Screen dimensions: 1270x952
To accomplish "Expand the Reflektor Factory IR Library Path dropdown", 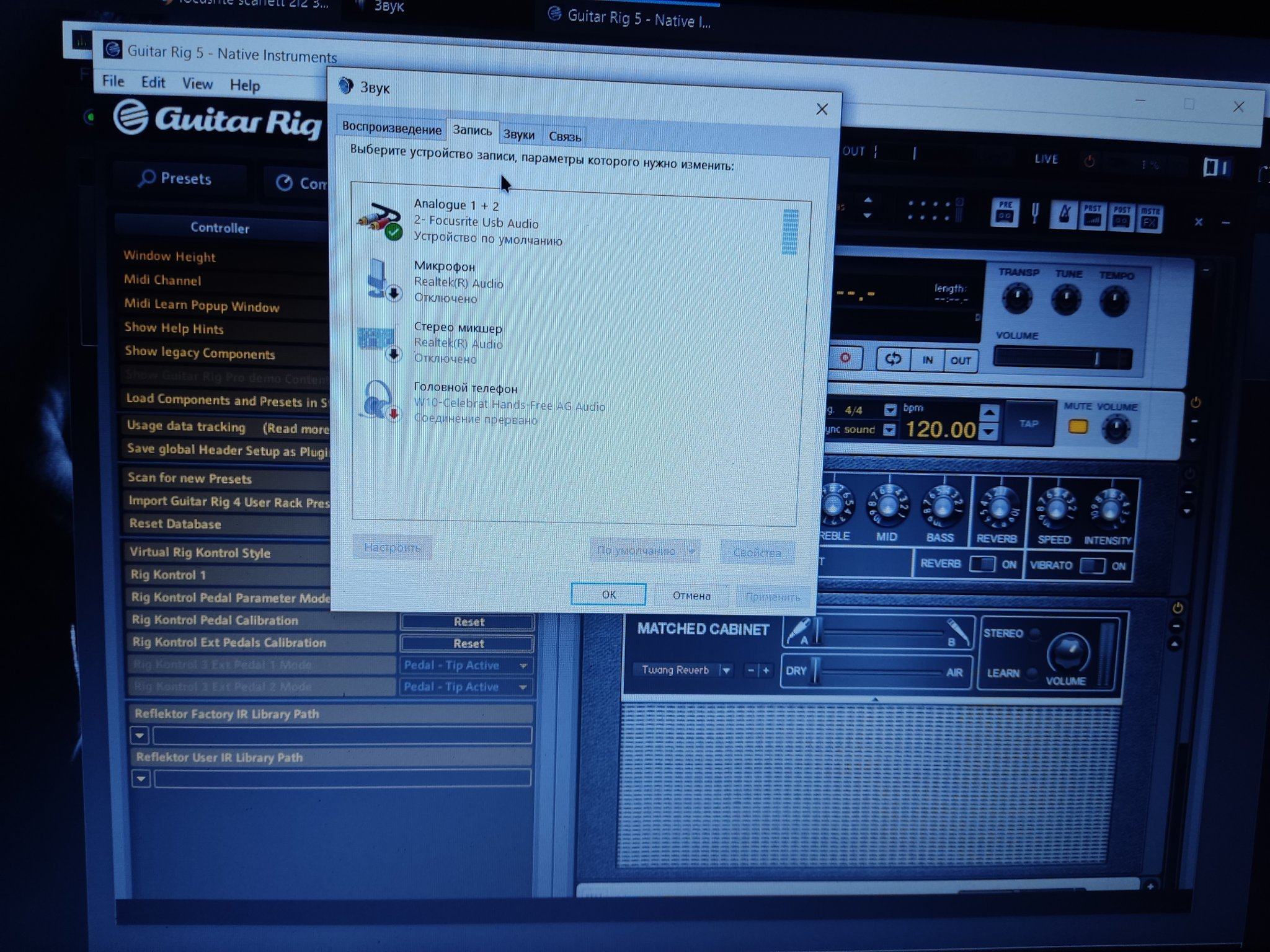I will tap(140, 735).
